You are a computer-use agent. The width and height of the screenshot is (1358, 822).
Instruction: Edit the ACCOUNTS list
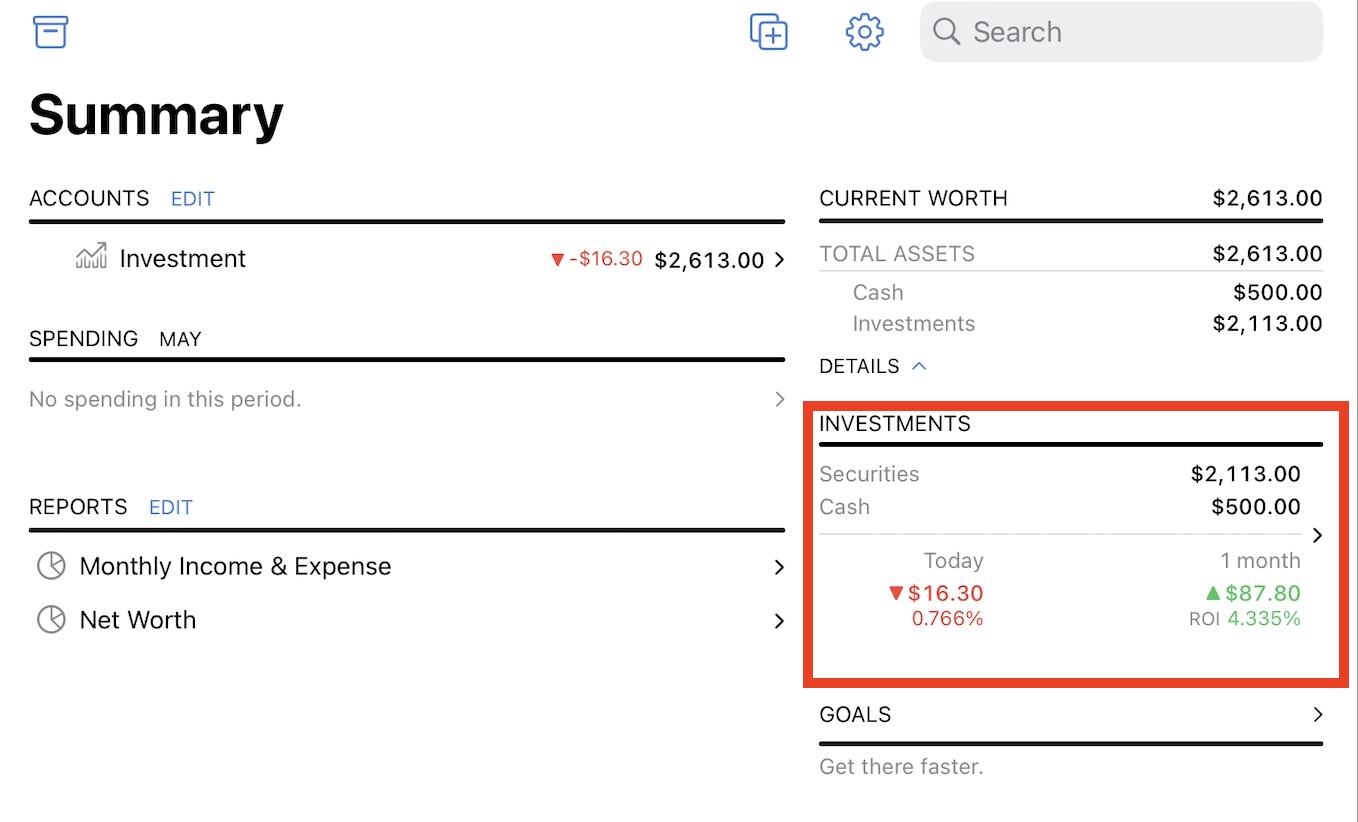click(x=192, y=198)
